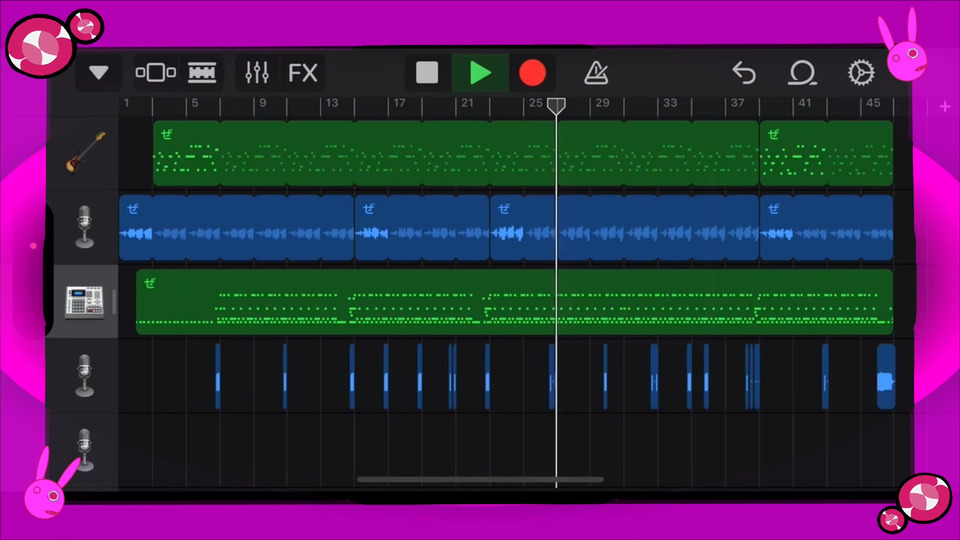Open the song browser dropdown arrow
The height and width of the screenshot is (540, 960).
(99, 73)
